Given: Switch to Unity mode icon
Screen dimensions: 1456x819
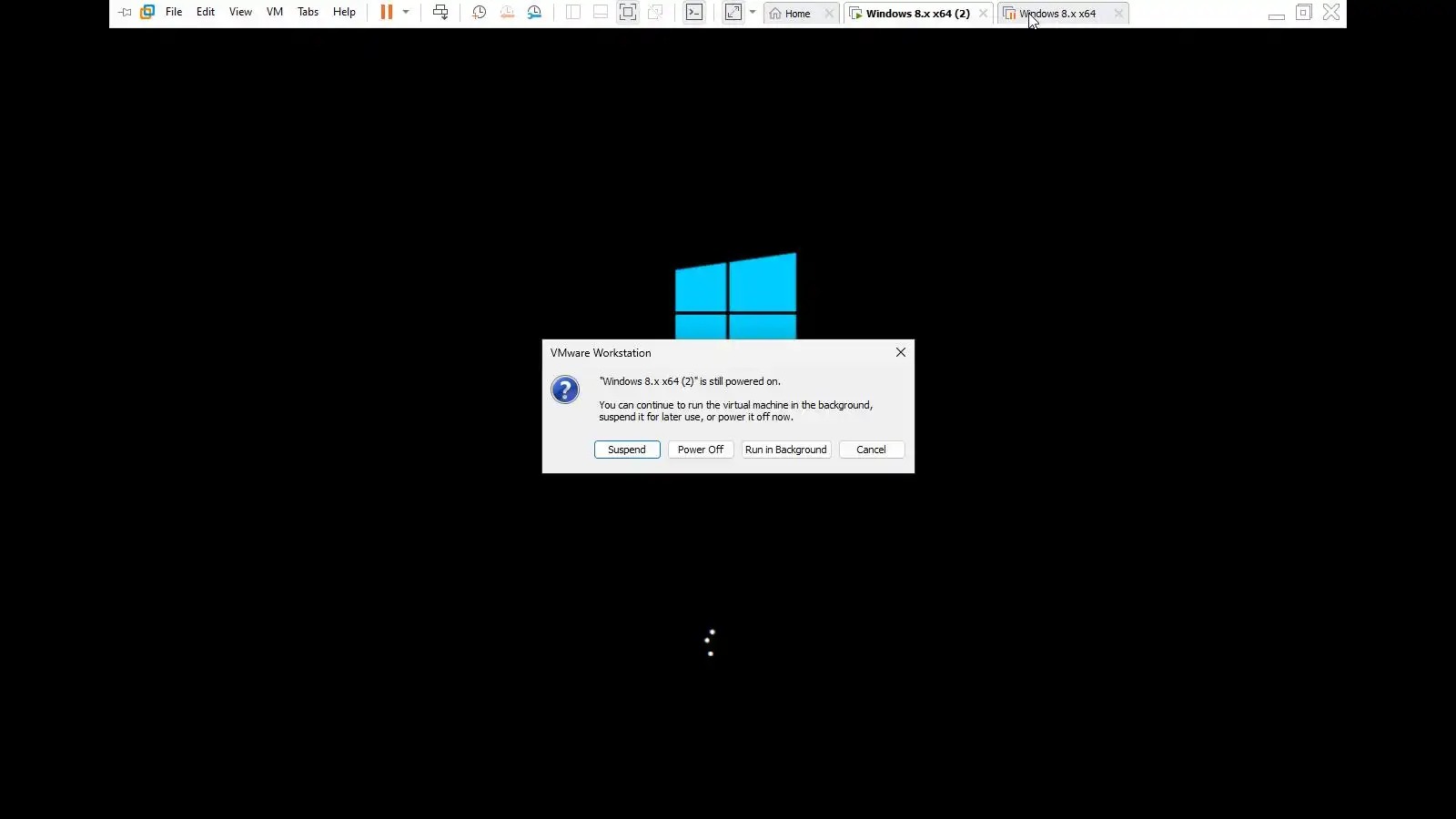Looking at the screenshot, I should pos(655,13).
